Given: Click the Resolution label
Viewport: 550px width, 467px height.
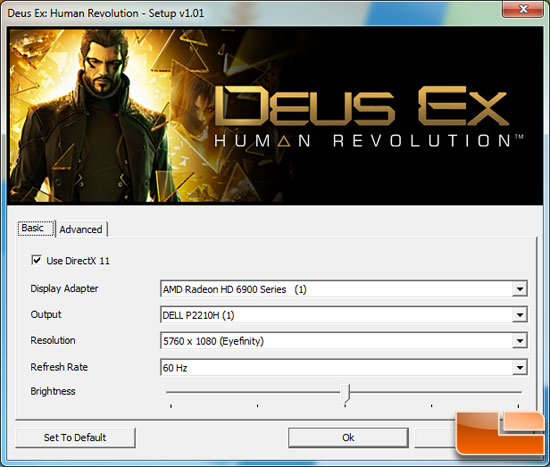Looking at the screenshot, I should (x=53, y=340).
